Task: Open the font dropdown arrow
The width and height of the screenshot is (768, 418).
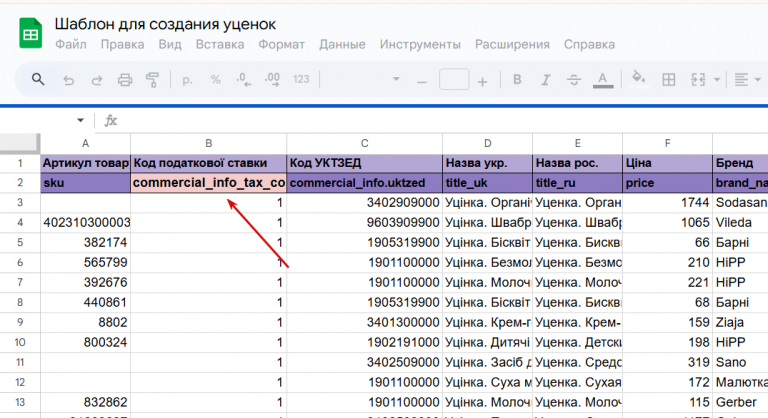Action: pyautogui.click(x=396, y=79)
